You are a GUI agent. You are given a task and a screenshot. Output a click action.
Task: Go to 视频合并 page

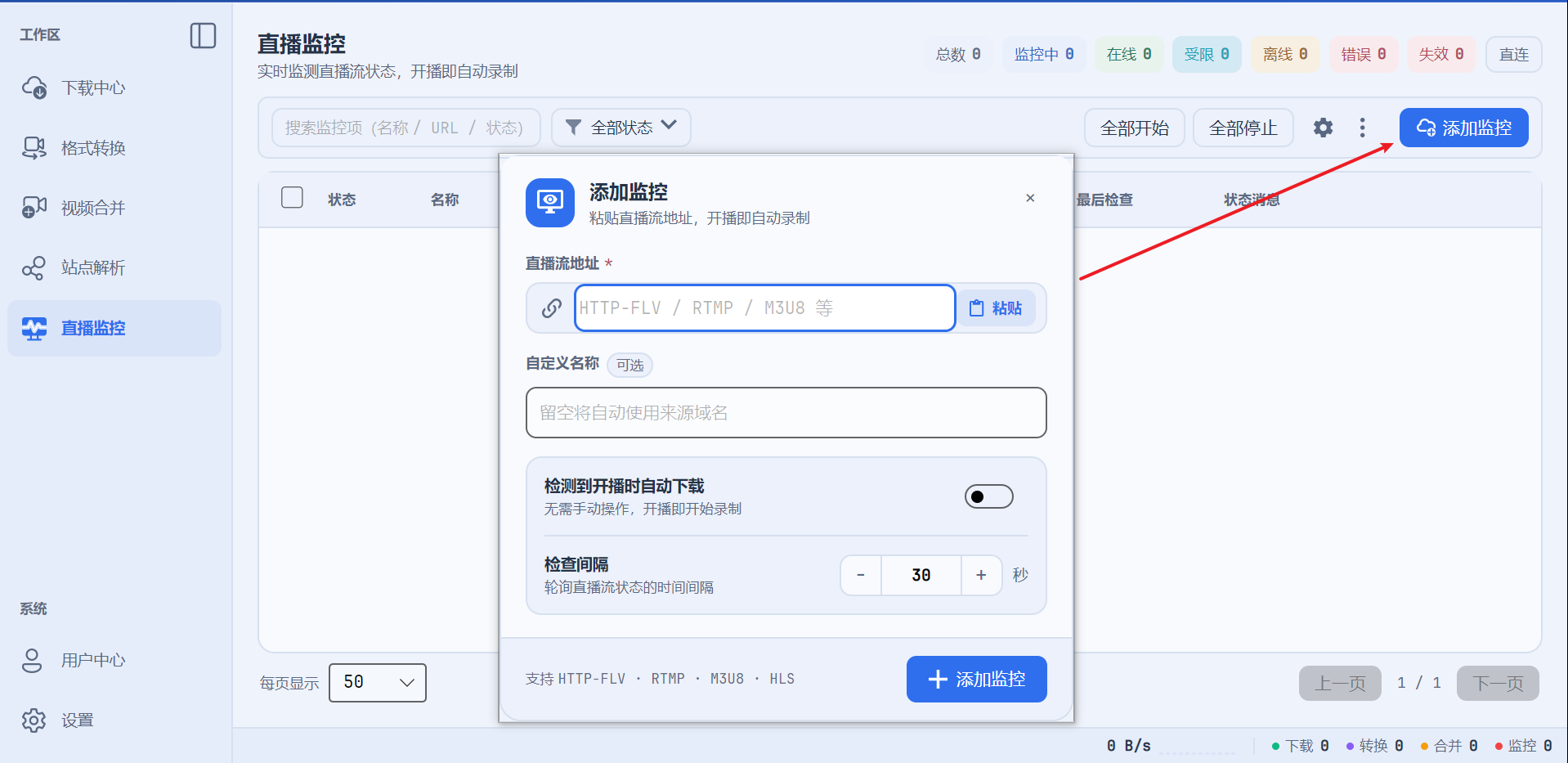(x=114, y=208)
